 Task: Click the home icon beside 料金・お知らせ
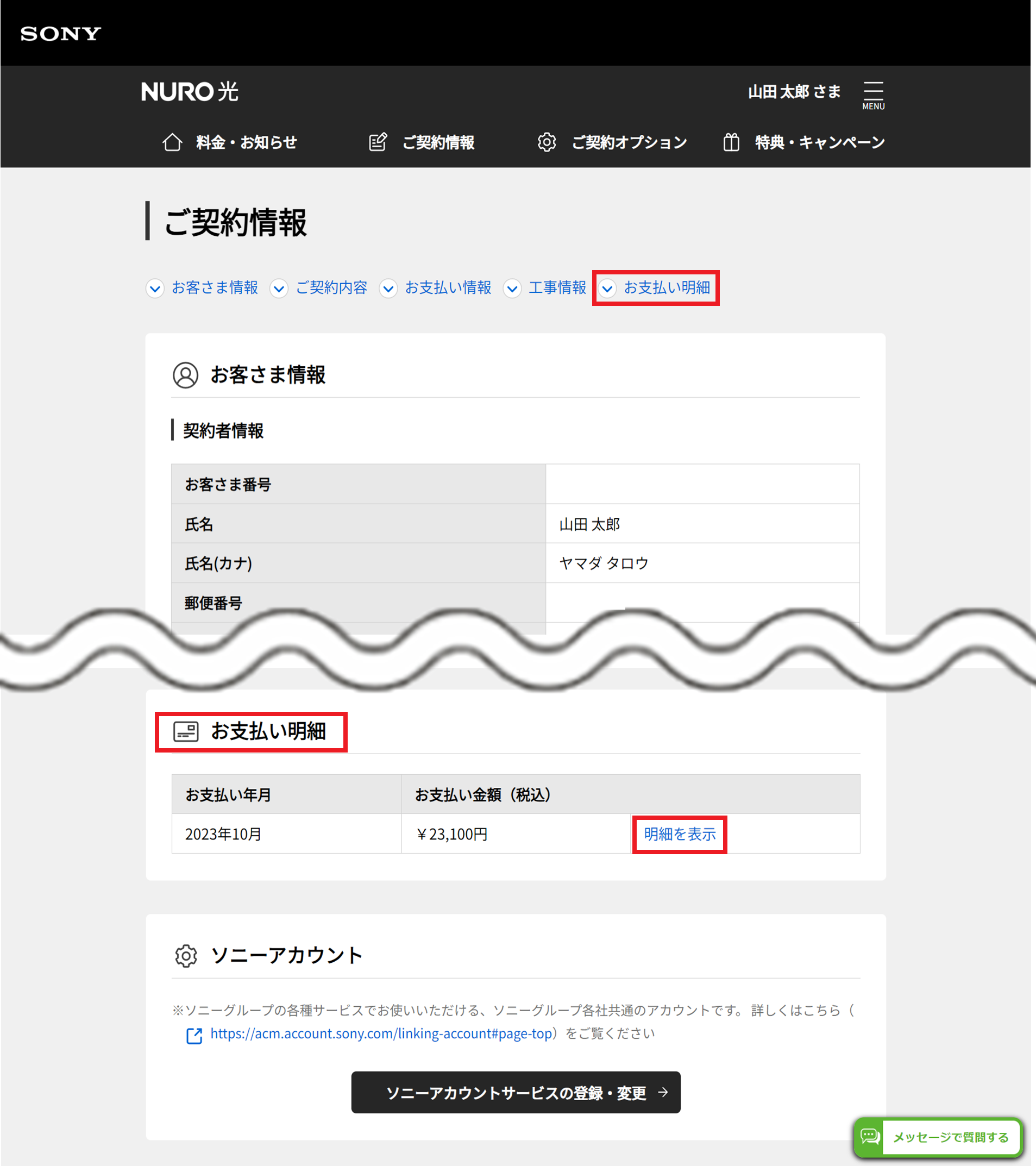[x=172, y=142]
